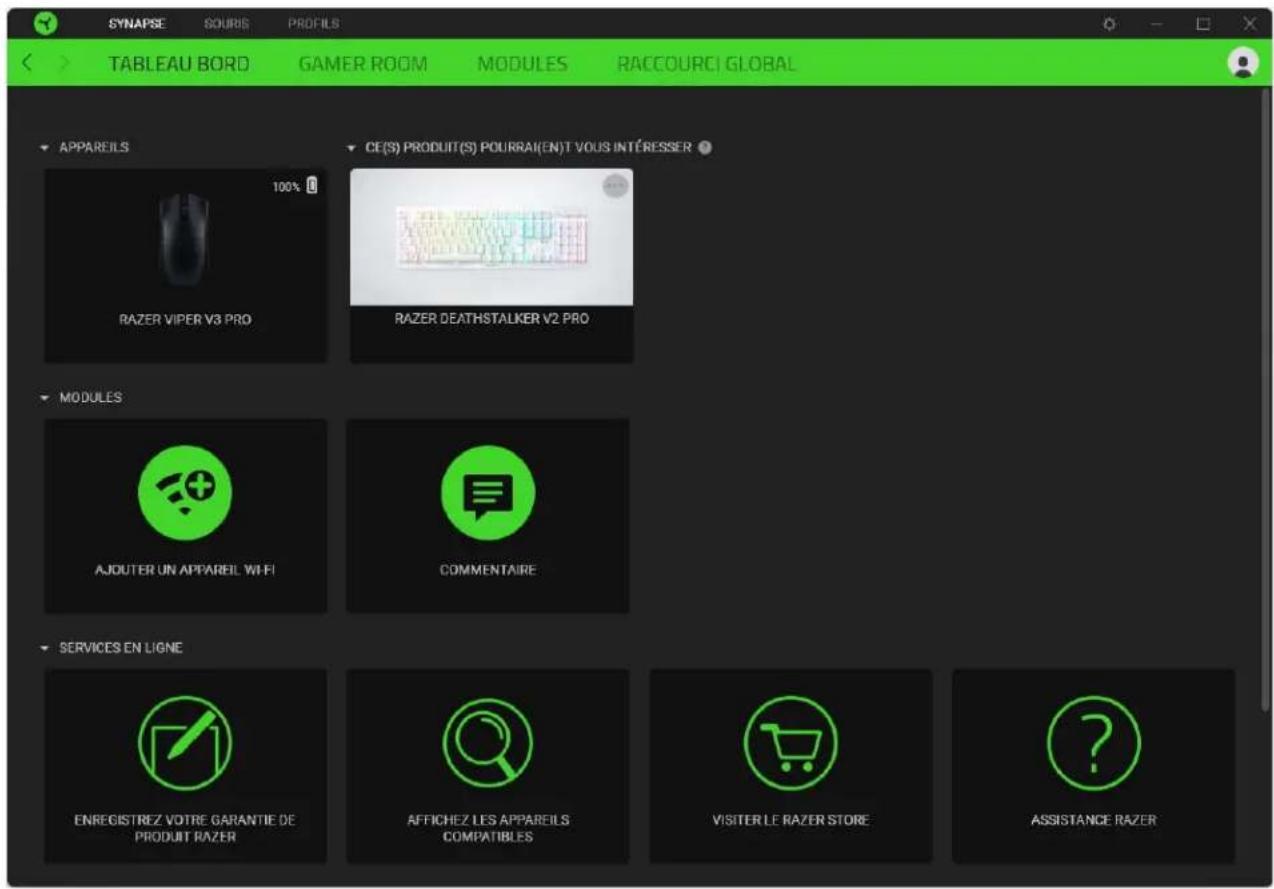Click the shopping cart Razer Store icon
Viewport: 1274px width, 889px height.
click(x=790, y=742)
